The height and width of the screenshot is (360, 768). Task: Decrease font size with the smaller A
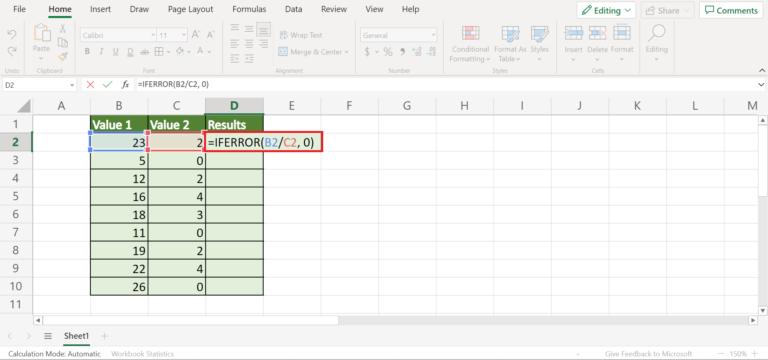tap(211, 35)
